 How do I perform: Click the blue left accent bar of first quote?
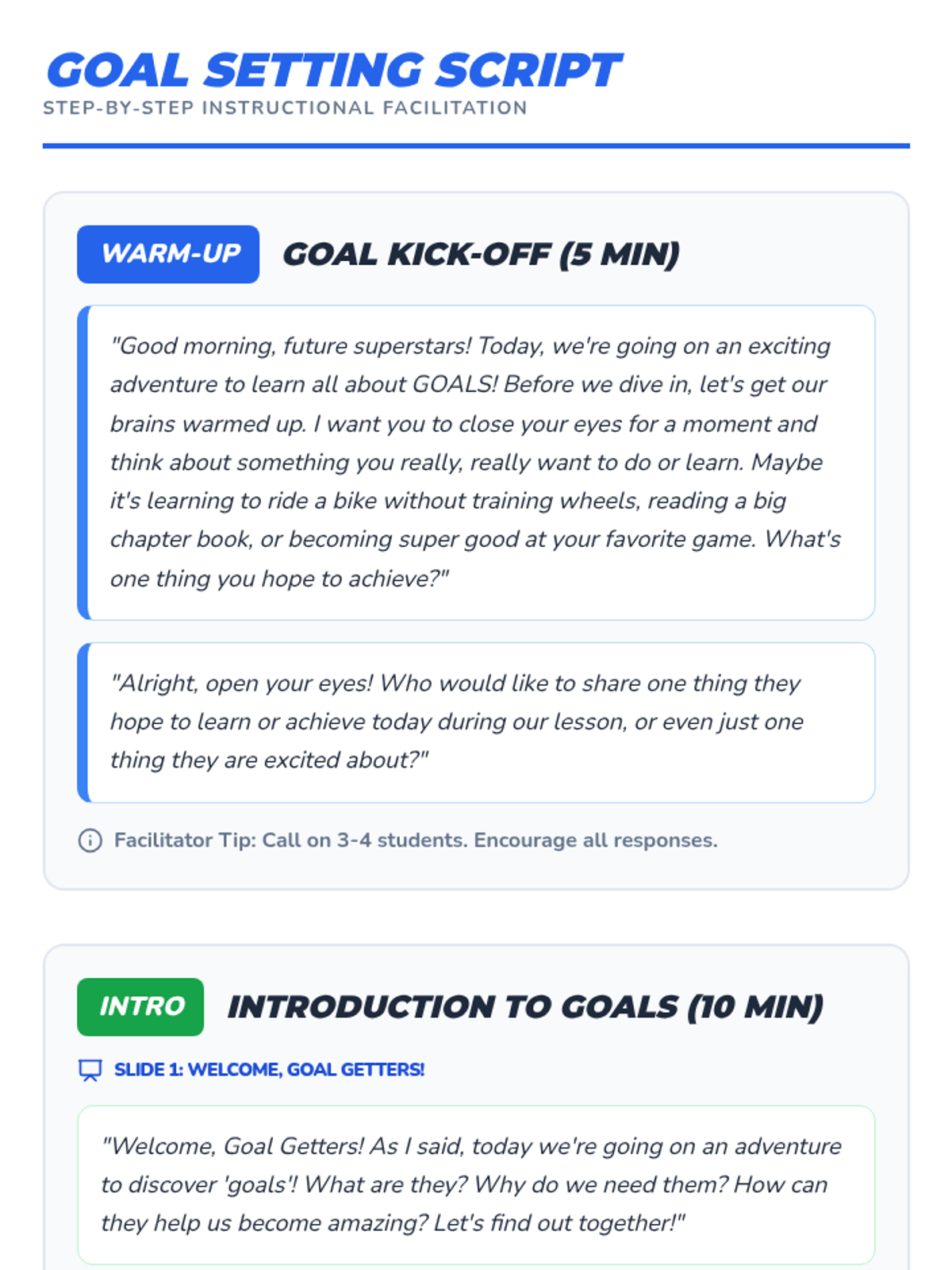pyautogui.click(x=83, y=462)
